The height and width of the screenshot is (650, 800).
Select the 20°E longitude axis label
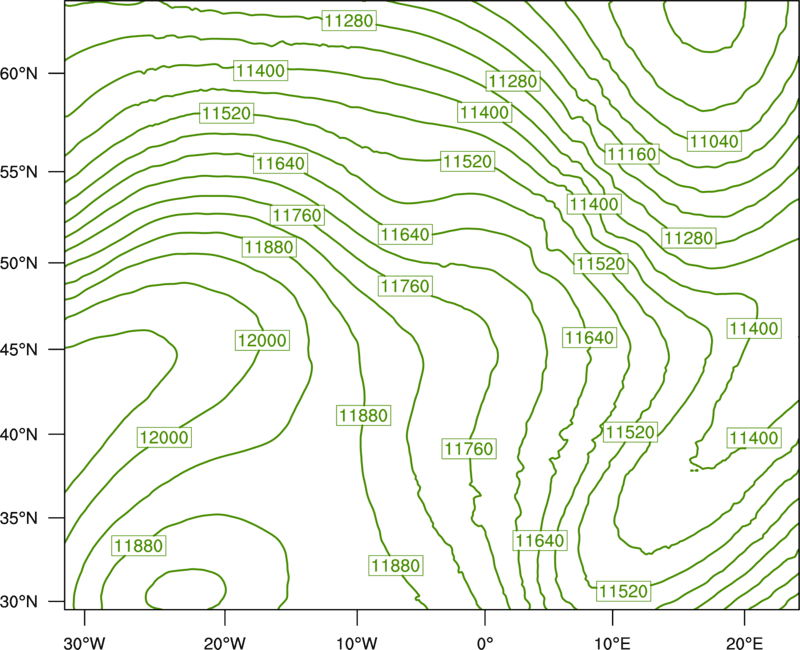pos(744,643)
